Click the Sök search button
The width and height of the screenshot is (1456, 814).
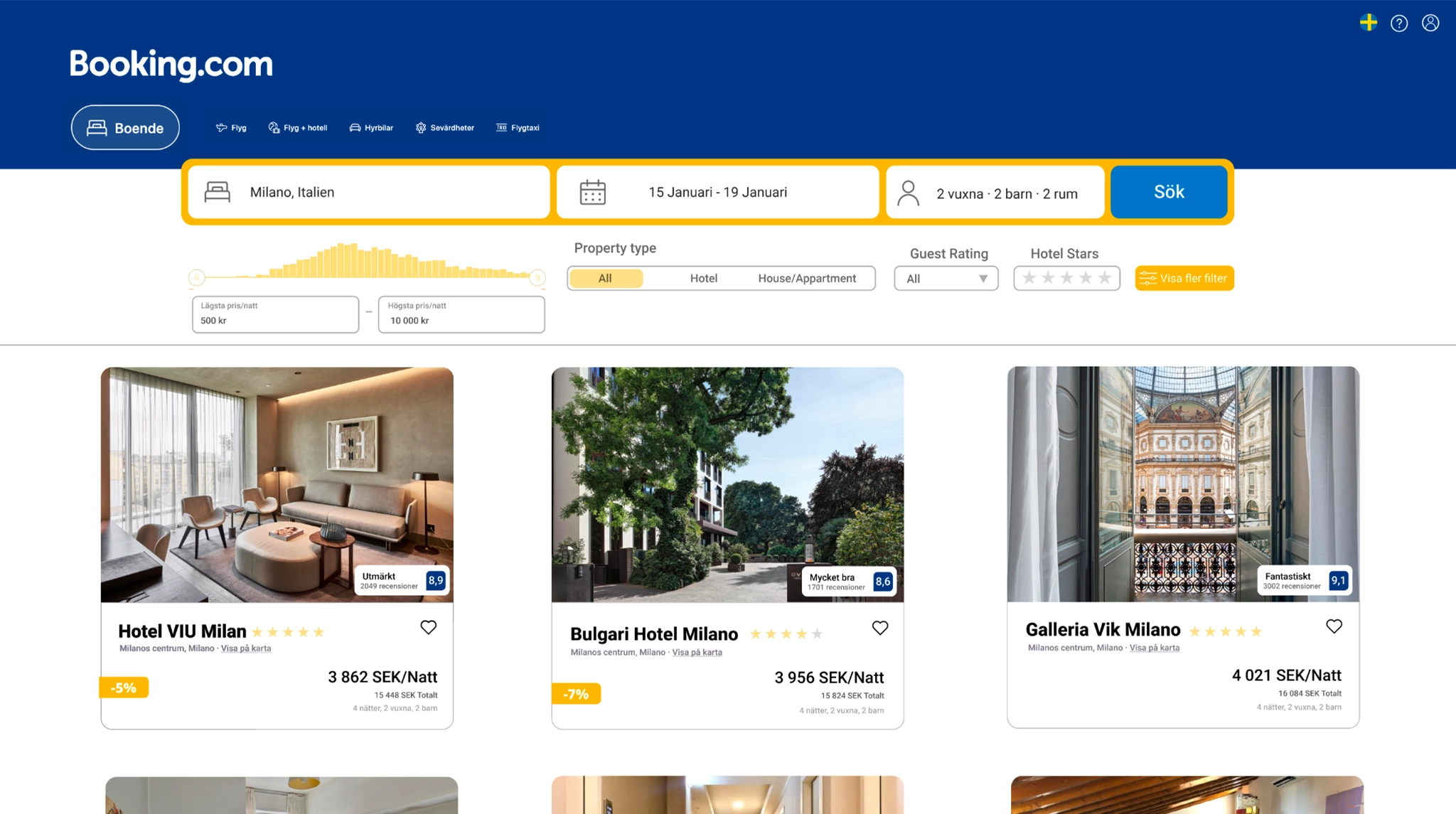pyautogui.click(x=1169, y=192)
